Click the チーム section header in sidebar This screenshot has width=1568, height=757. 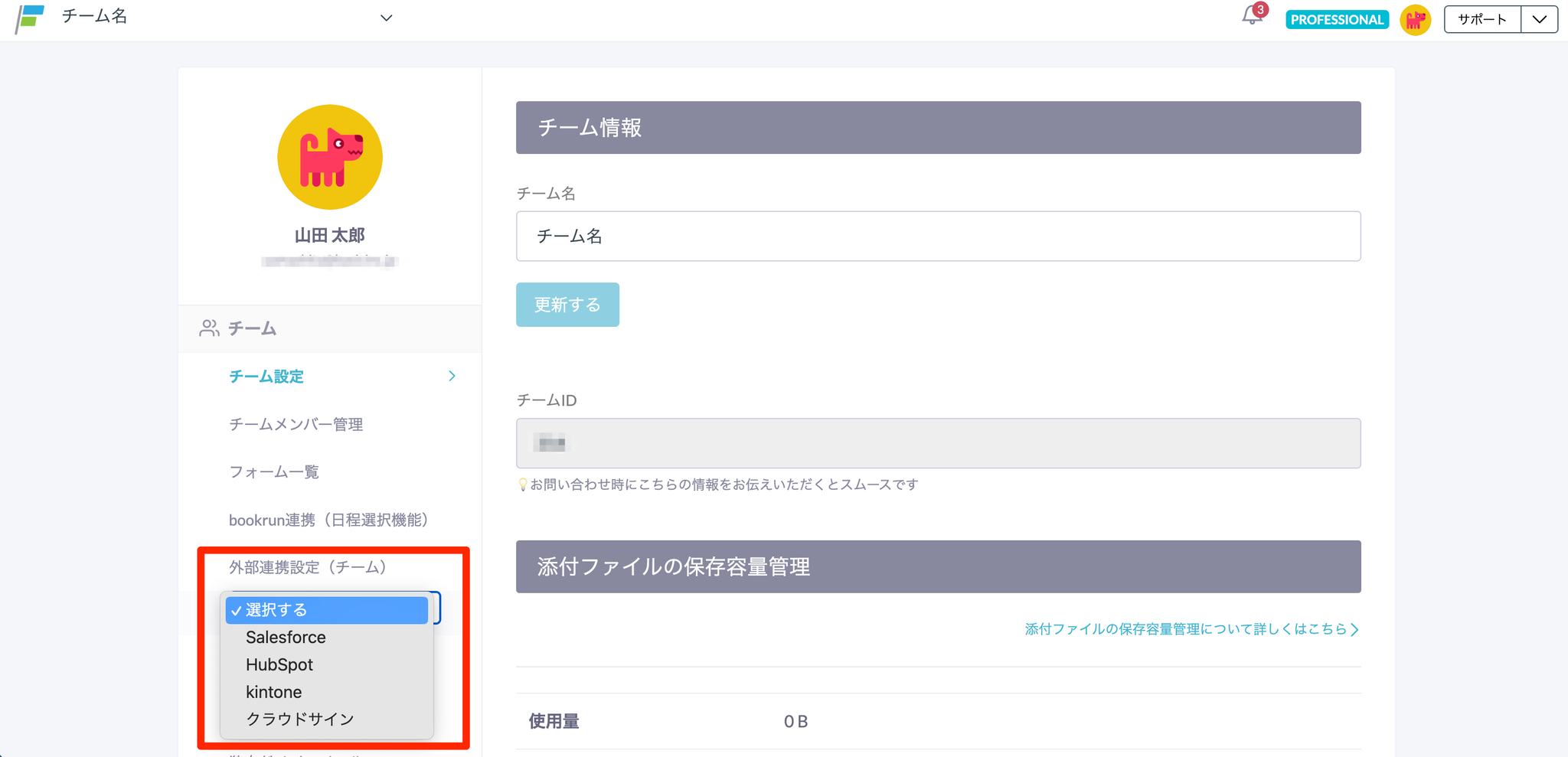tap(330, 328)
